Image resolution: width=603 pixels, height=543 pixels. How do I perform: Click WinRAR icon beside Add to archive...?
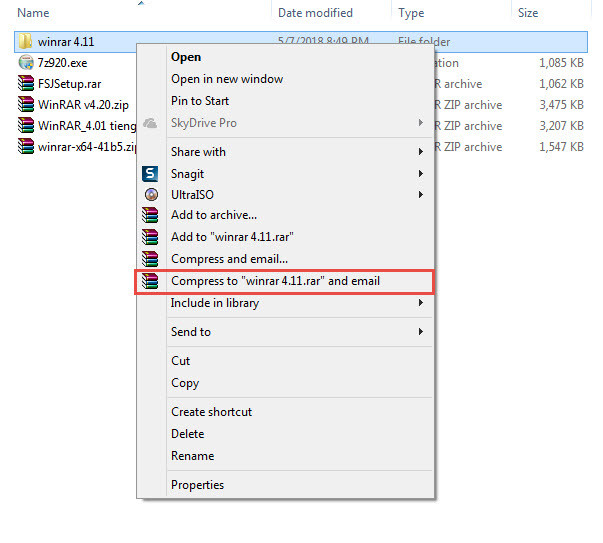click(x=150, y=215)
